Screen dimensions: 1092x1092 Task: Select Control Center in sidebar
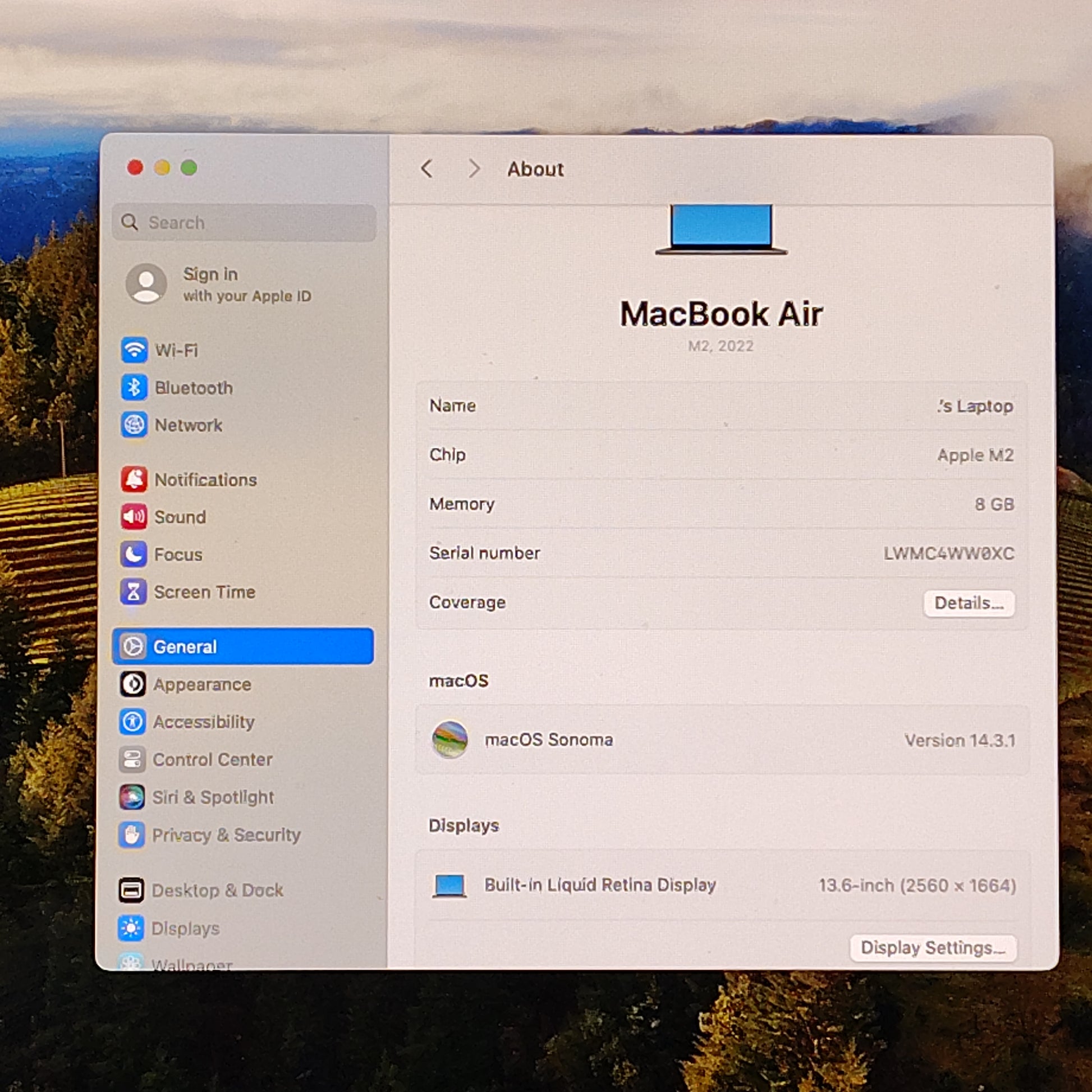(213, 760)
